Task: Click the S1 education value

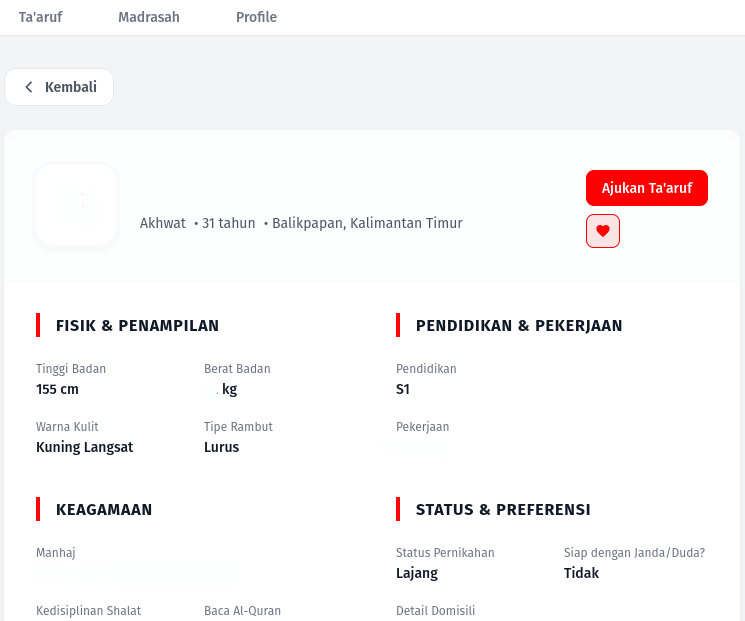Action: click(x=402, y=389)
